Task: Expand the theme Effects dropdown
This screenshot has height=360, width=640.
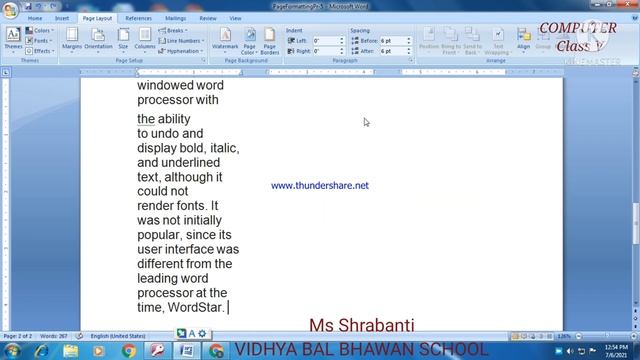Action: 40,51
